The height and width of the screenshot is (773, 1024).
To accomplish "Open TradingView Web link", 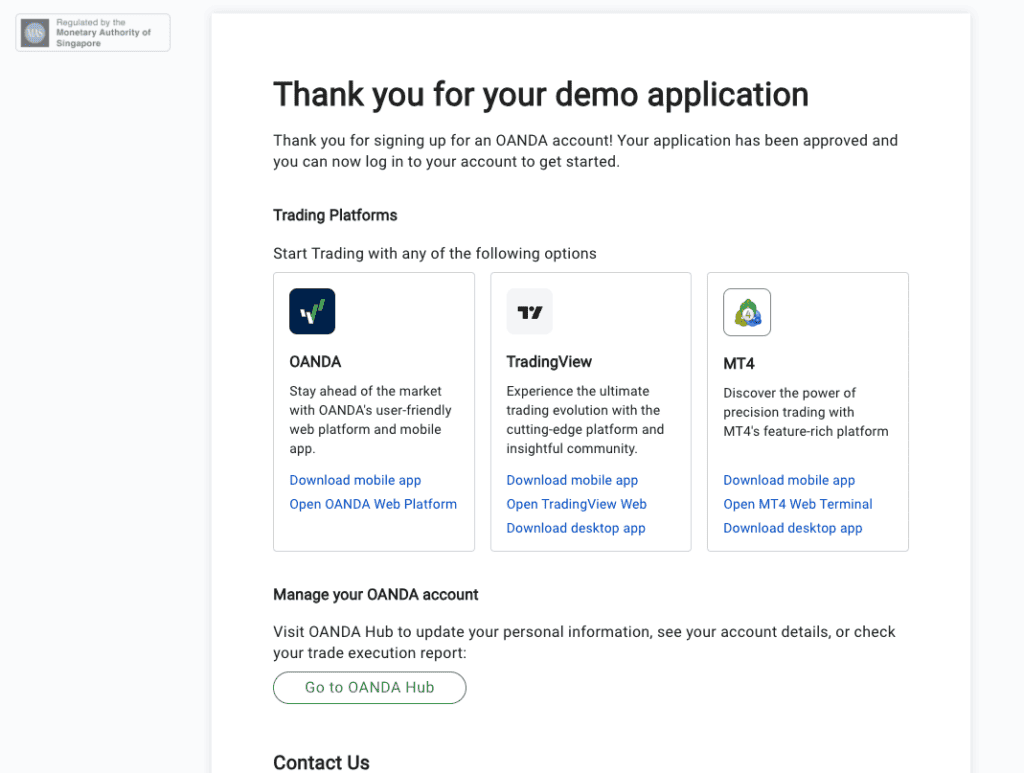I will [x=576, y=504].
